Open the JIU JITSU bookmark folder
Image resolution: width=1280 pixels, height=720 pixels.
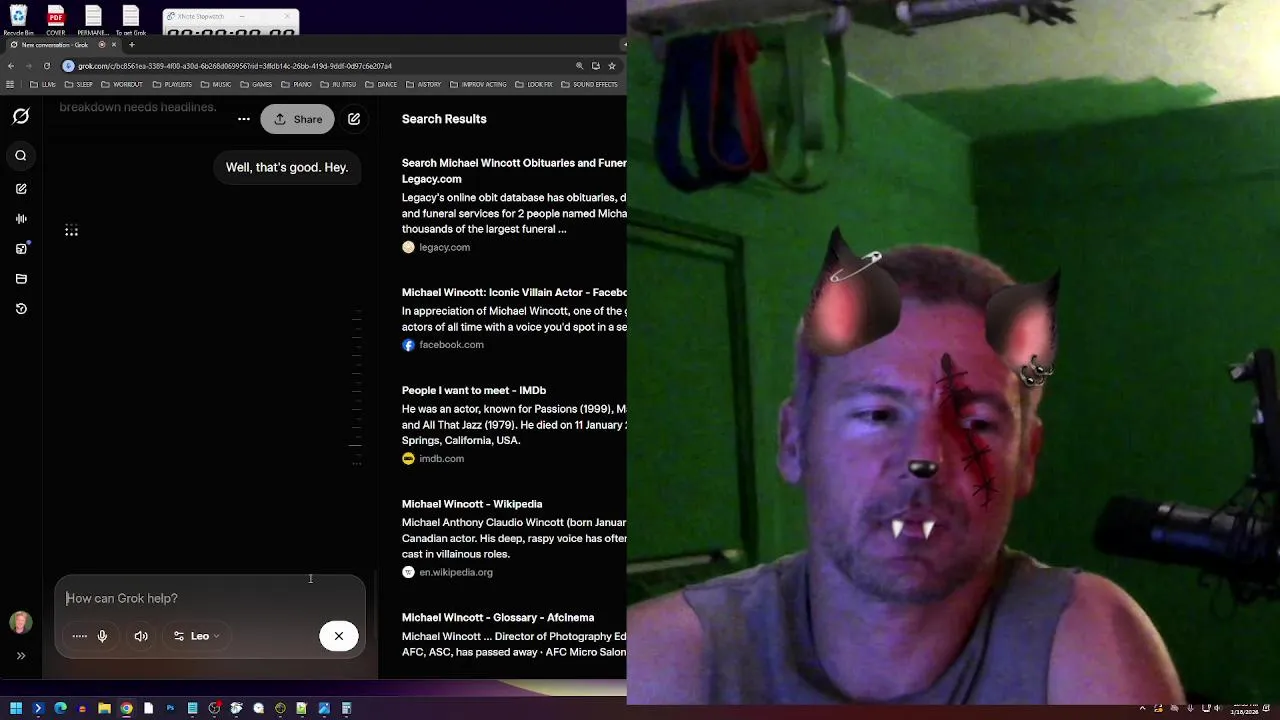pos(340,85)
